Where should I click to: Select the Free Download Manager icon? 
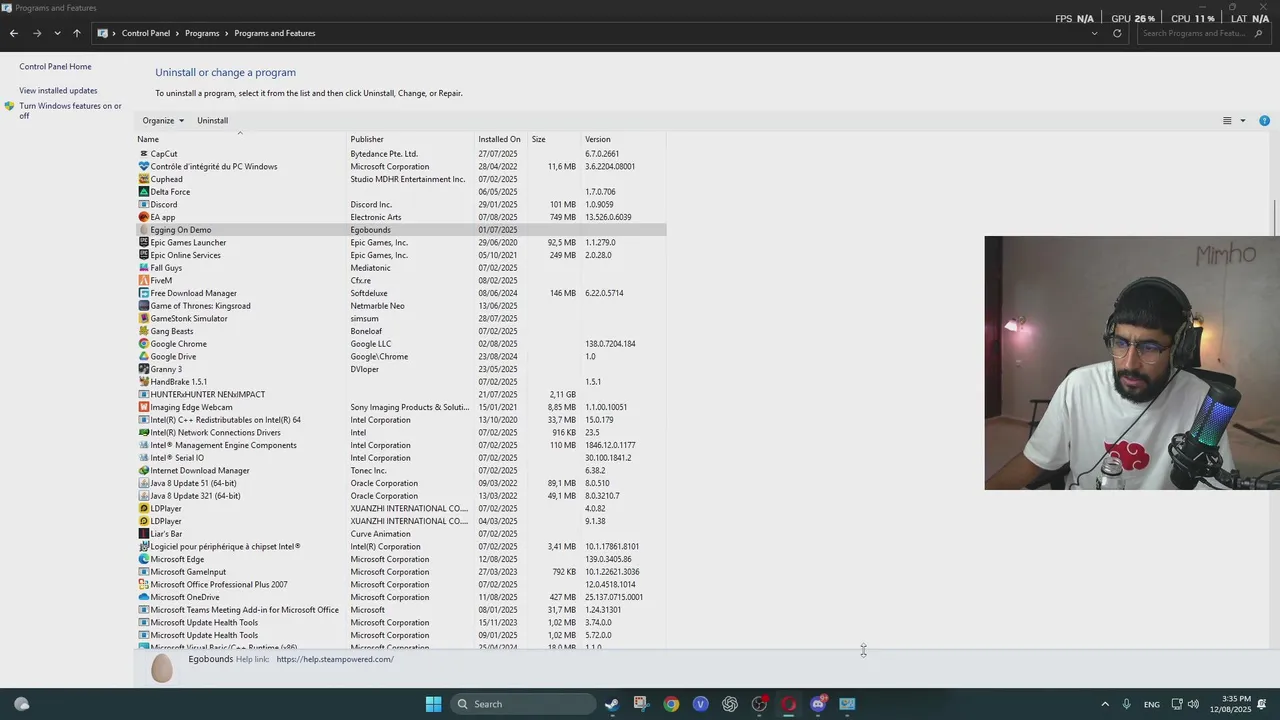(143, 293)
